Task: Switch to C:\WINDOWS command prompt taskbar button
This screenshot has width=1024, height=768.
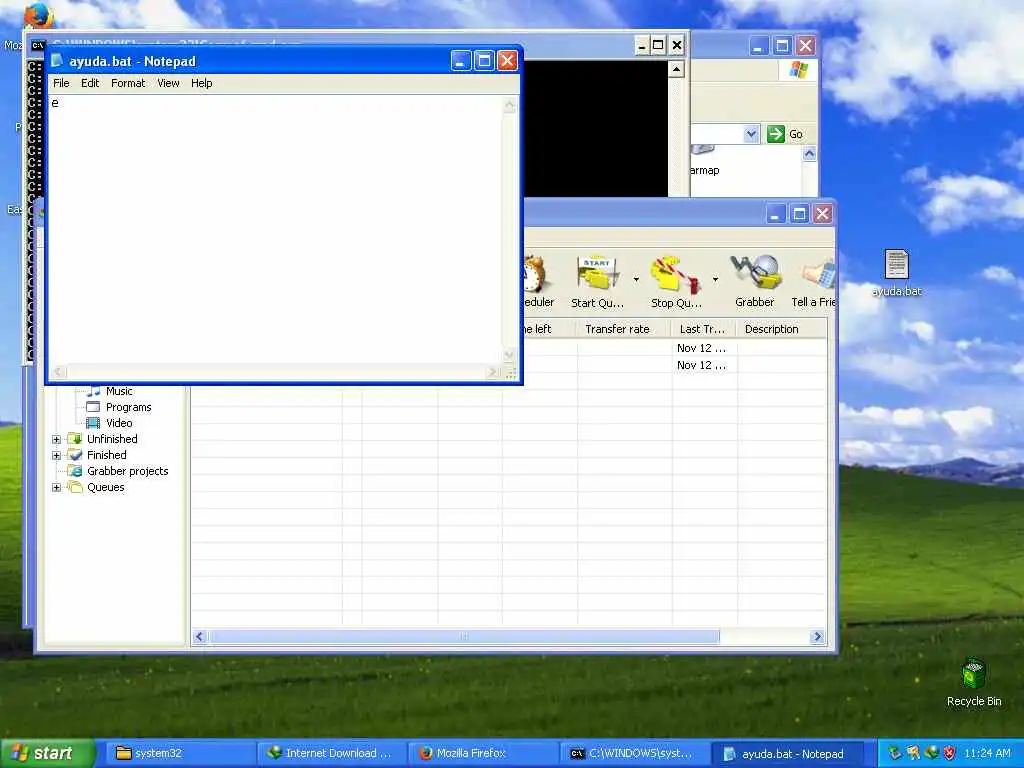Action: 633,753
